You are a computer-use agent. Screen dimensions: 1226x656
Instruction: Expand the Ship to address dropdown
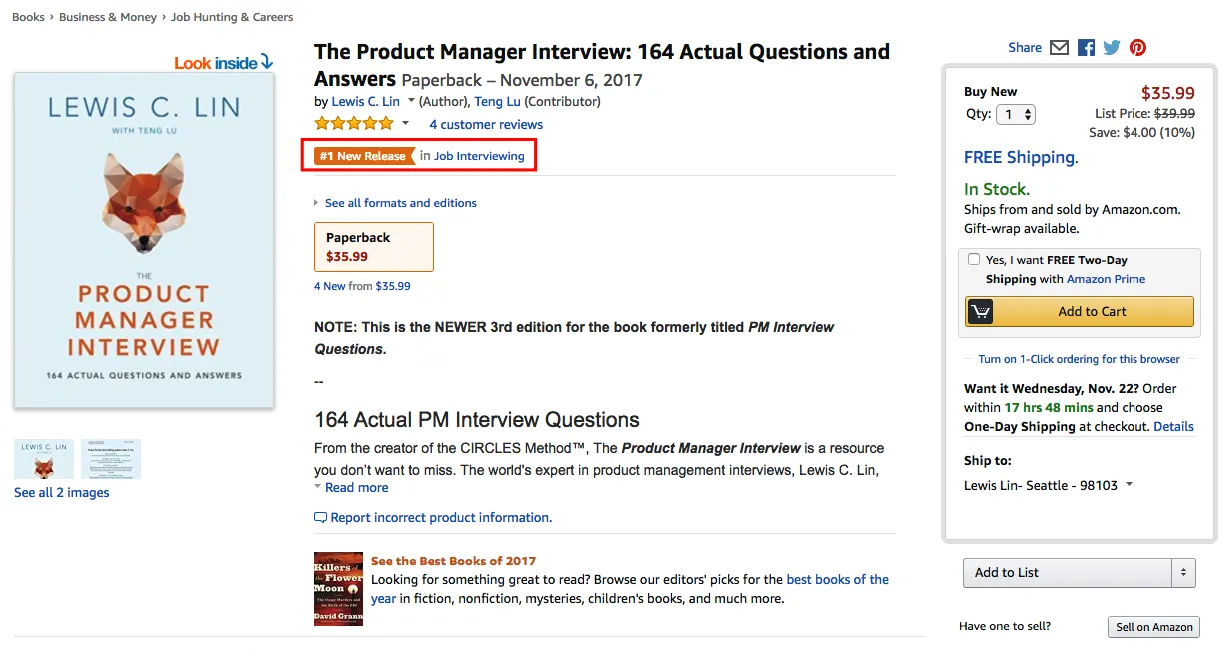point(1129,485)
